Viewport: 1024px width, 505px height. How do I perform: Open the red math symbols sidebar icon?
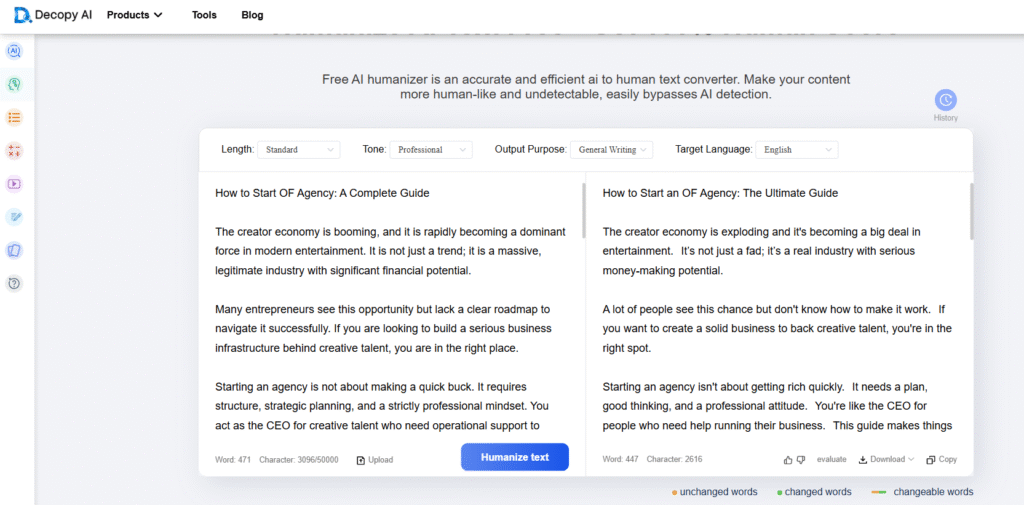(14, 151)
